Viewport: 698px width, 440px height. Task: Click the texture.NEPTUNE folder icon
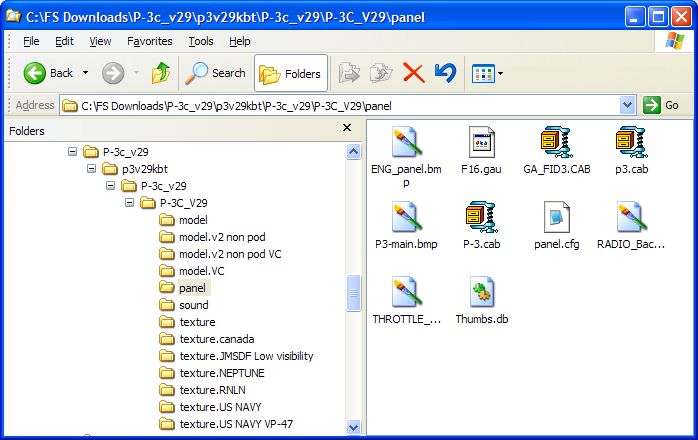point(167,373)
